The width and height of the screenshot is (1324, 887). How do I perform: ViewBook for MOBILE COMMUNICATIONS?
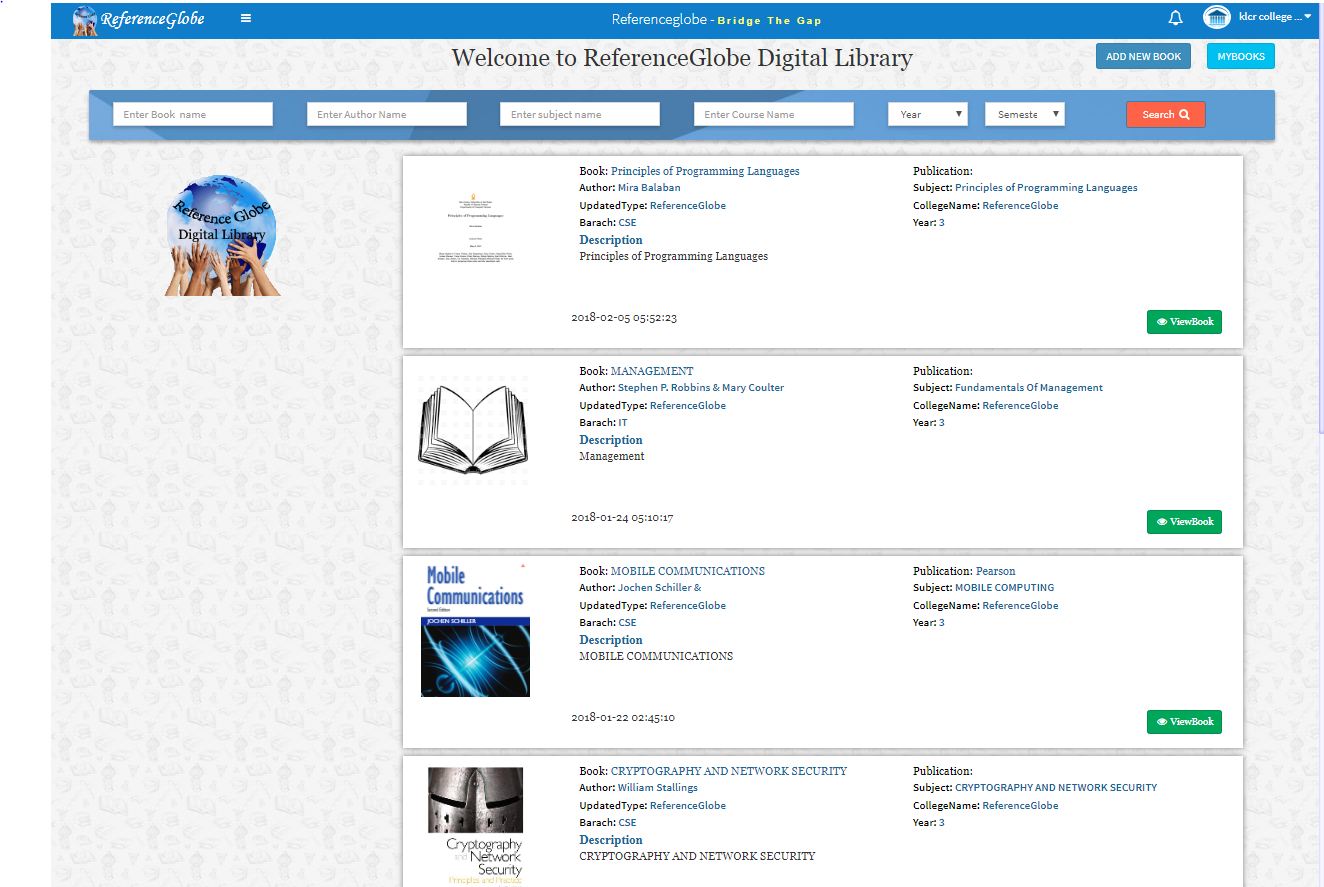tap(1184, 722)
